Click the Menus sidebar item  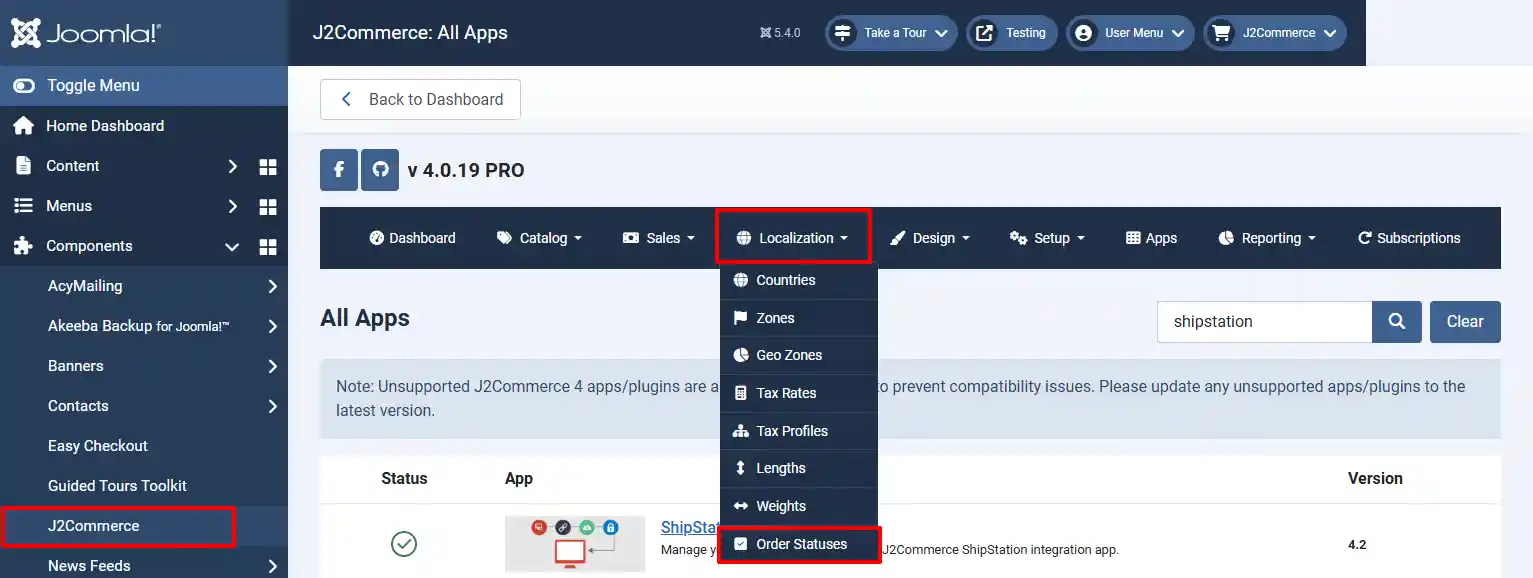click(x=69, y=206)
